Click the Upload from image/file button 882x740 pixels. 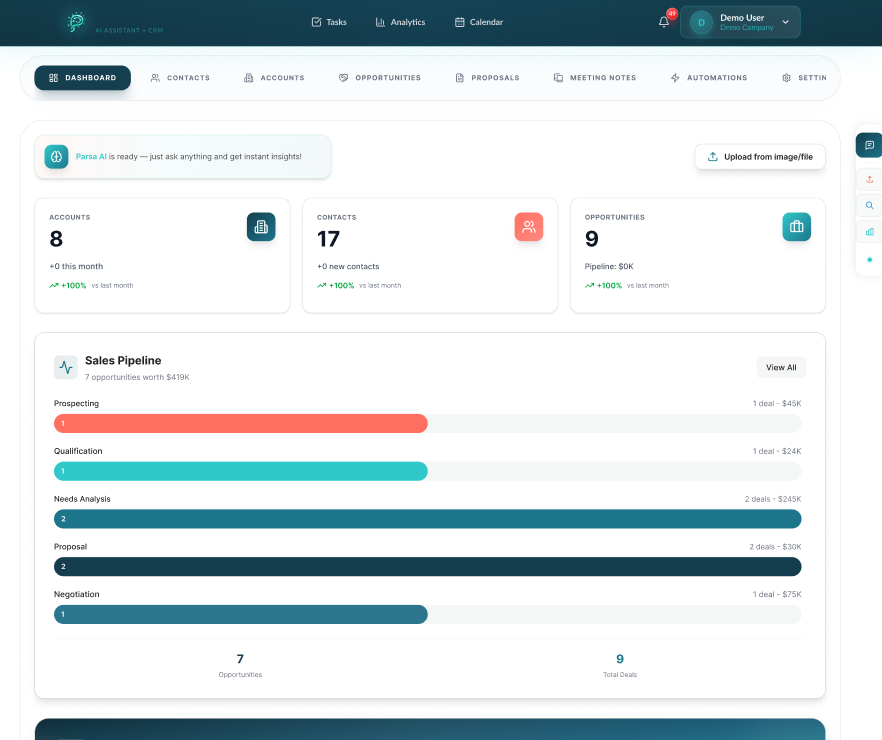(760, 157)
